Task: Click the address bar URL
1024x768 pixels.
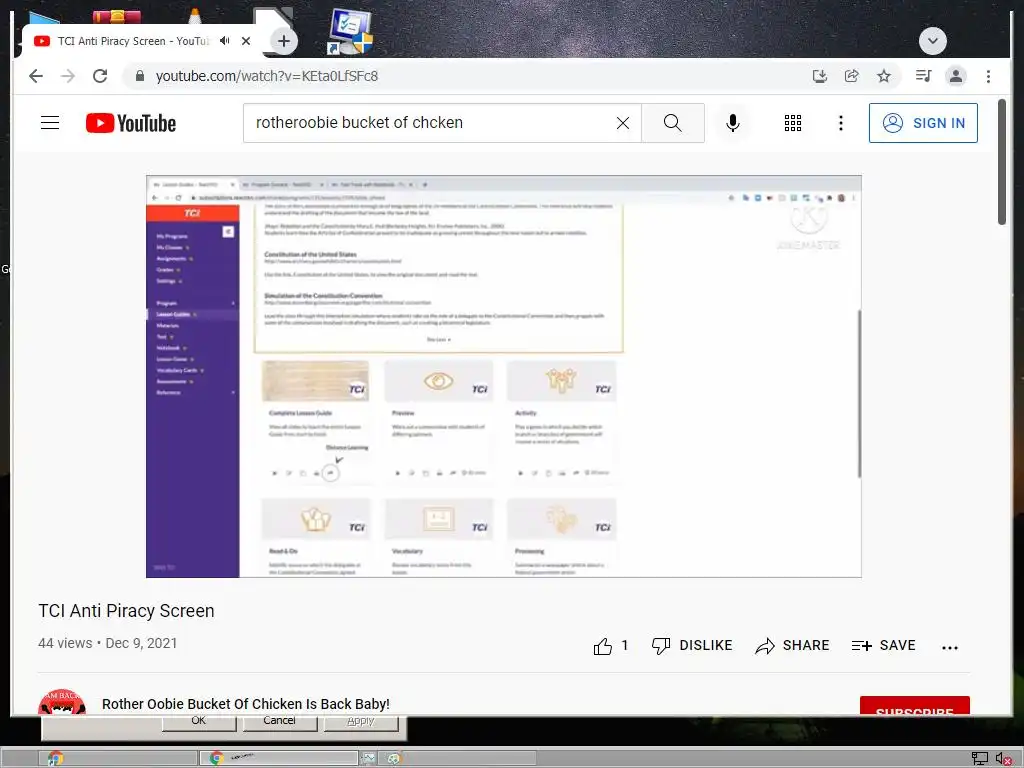Action: (266, 76)
